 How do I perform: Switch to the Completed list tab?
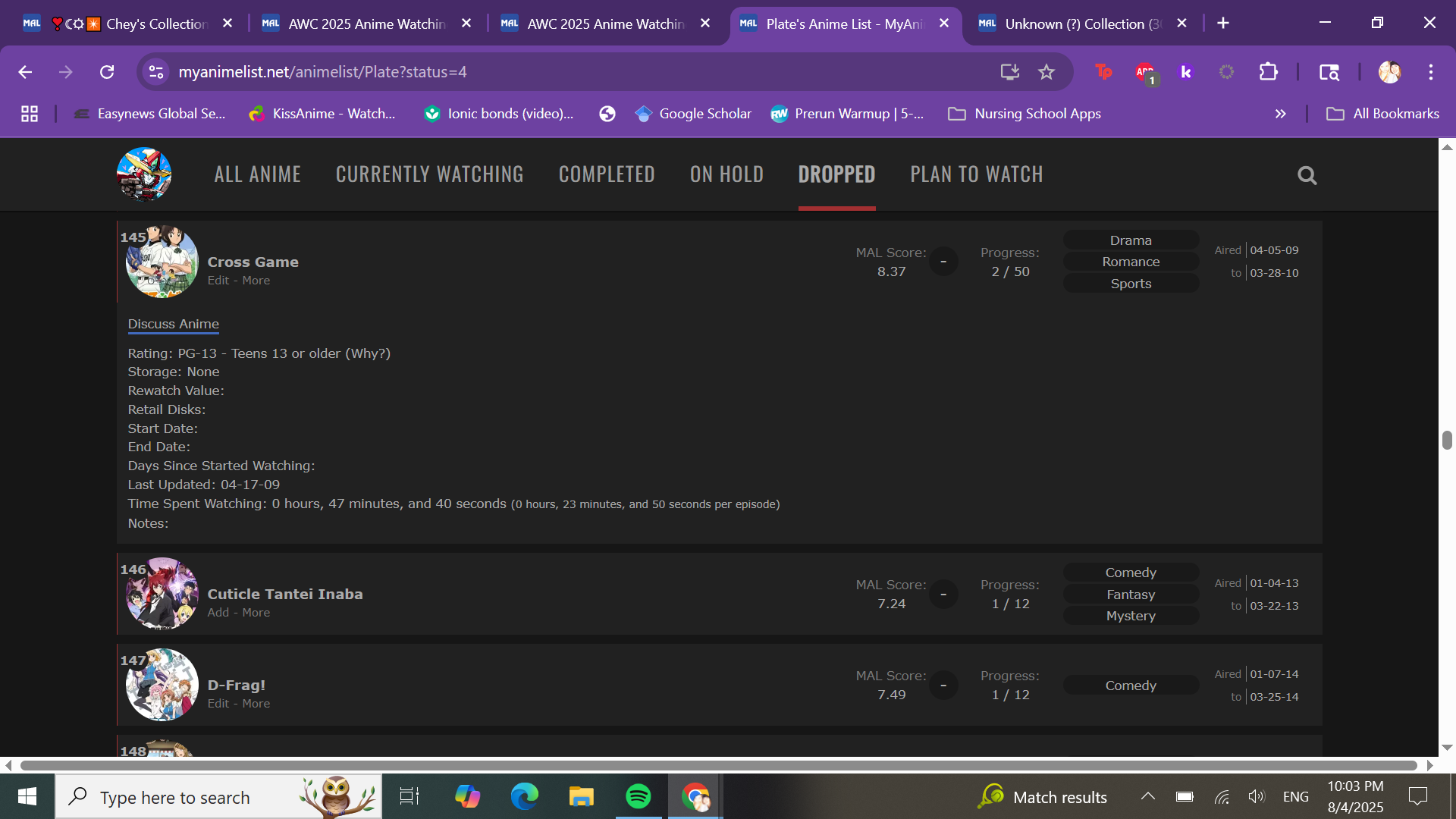point(607,174)
